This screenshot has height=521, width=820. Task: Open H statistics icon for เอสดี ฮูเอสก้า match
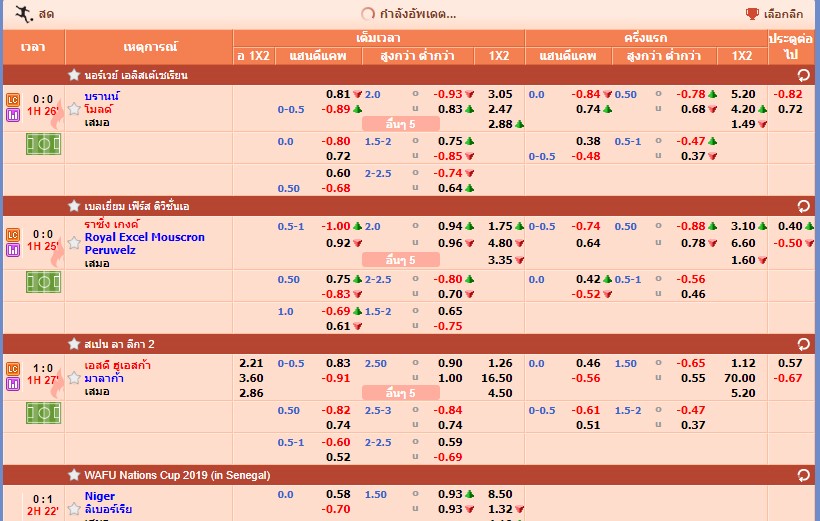[13, 384]
